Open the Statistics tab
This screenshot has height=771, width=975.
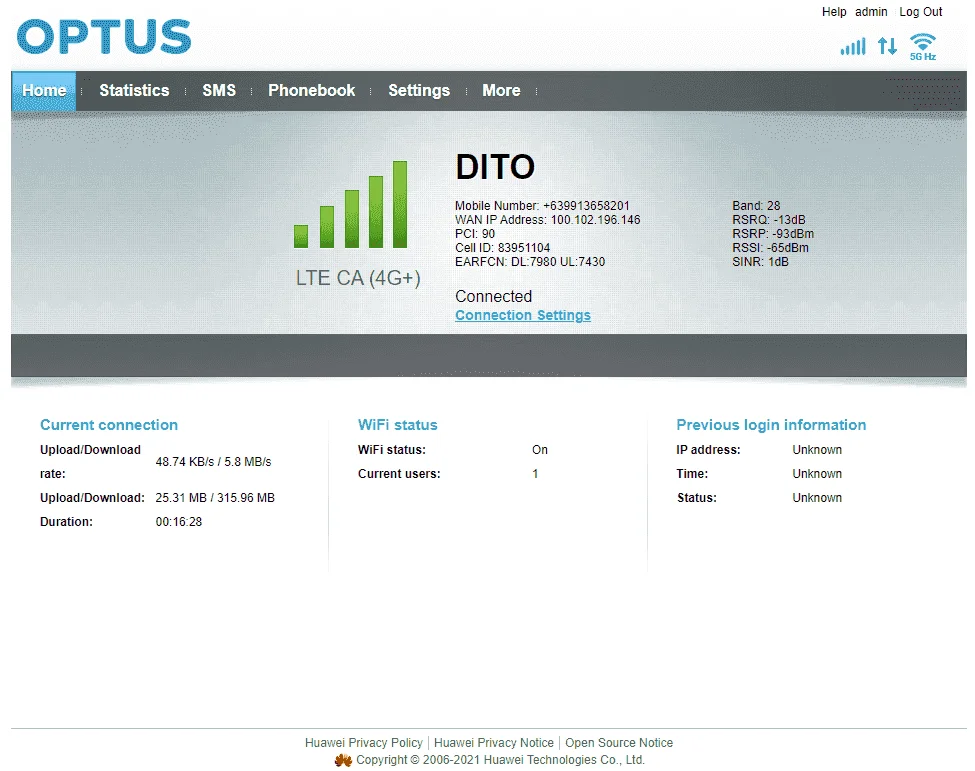point(134,91)
